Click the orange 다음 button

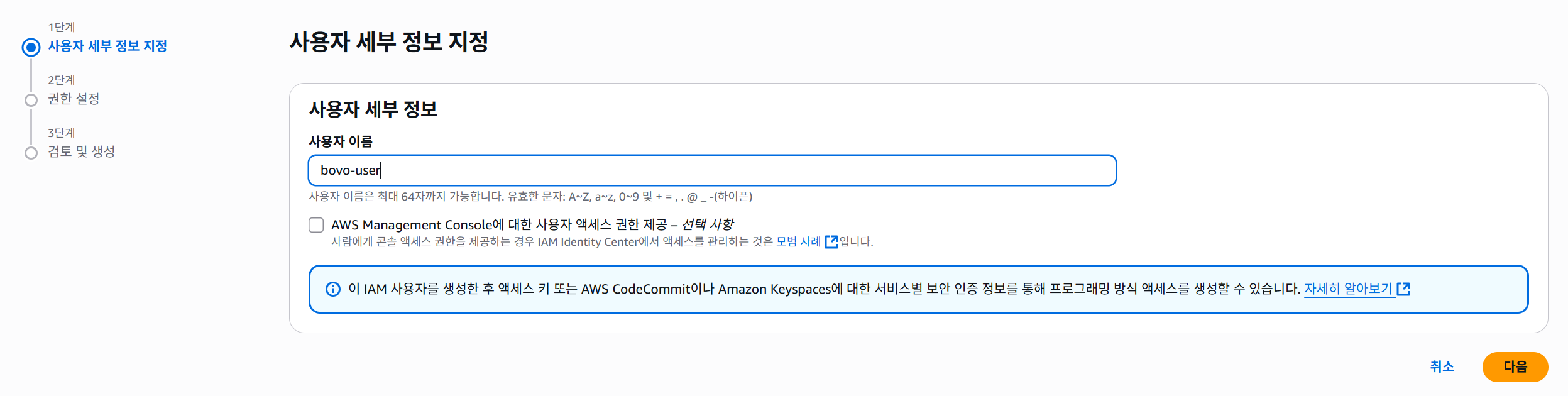pos(1515,367)
